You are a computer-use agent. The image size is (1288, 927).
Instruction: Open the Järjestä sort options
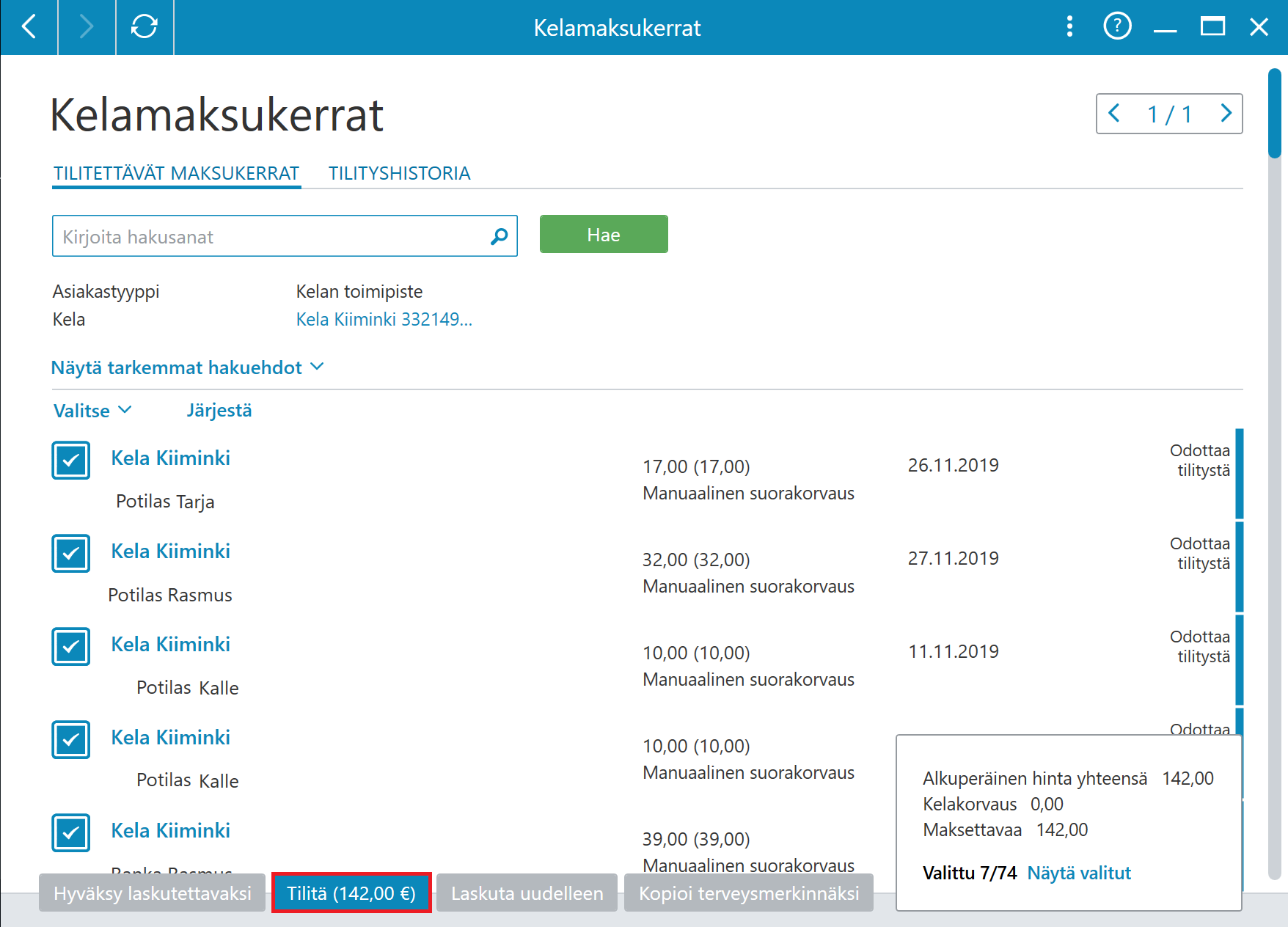219,411
